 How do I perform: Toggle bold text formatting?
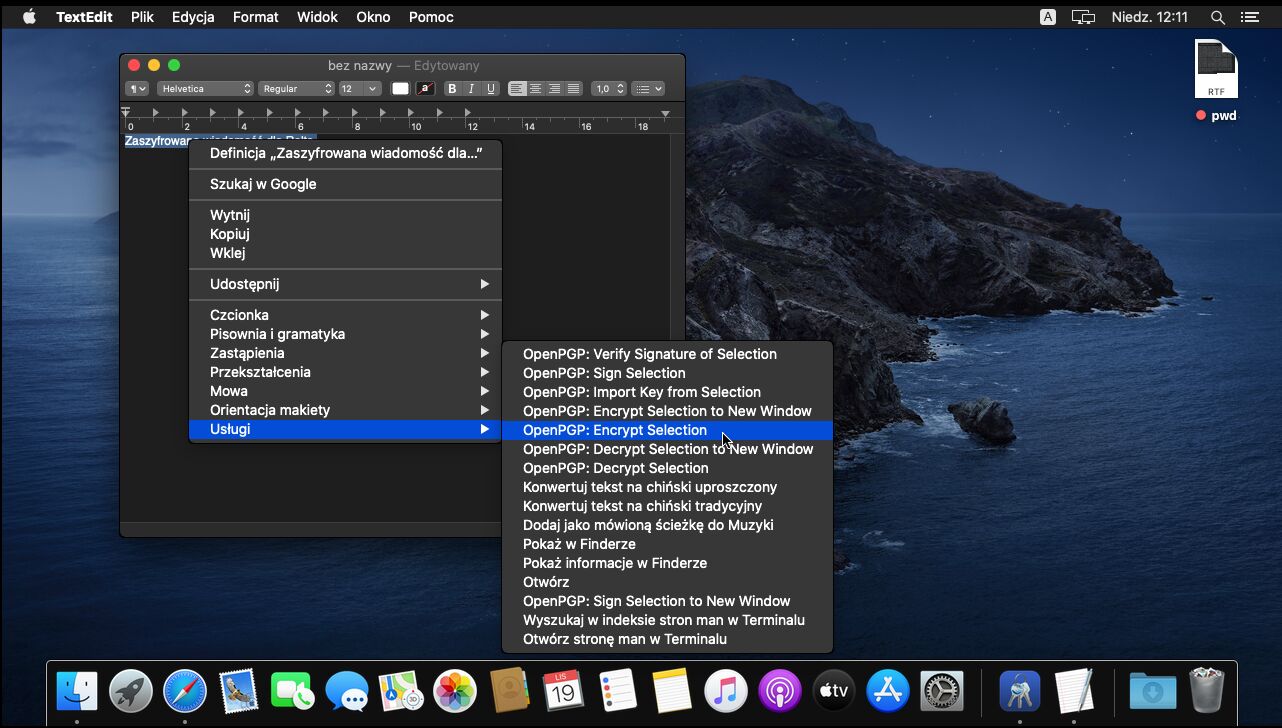[x=452, y=89]
